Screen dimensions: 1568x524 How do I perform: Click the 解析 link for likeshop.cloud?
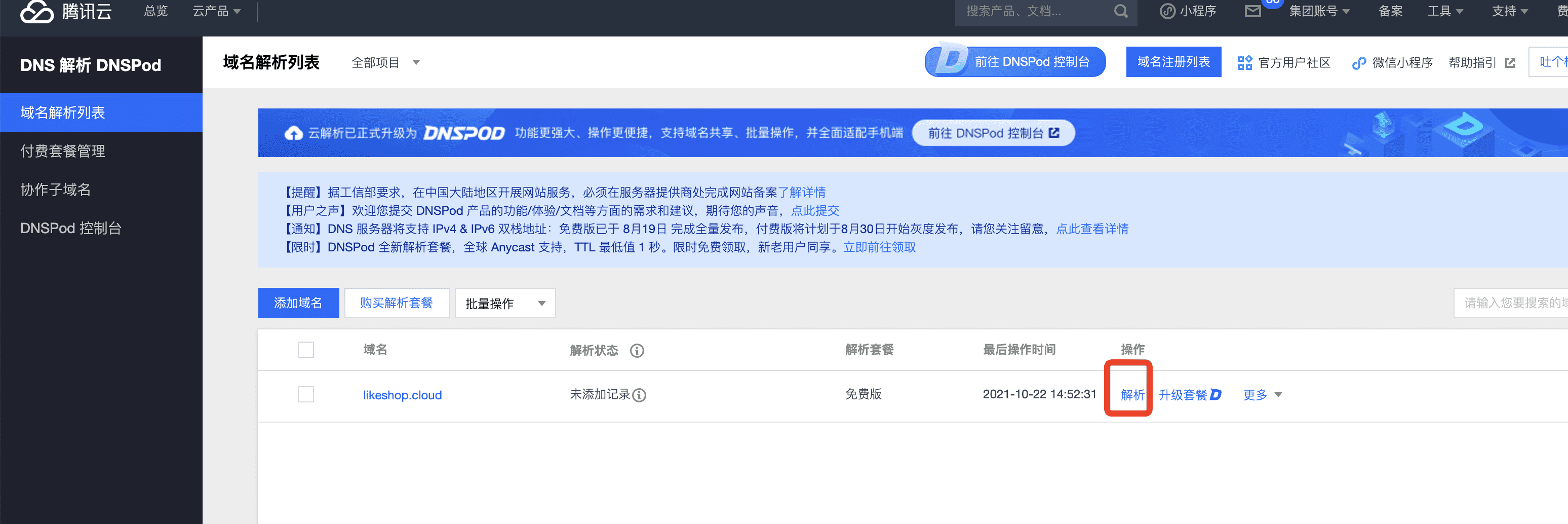1132,395
